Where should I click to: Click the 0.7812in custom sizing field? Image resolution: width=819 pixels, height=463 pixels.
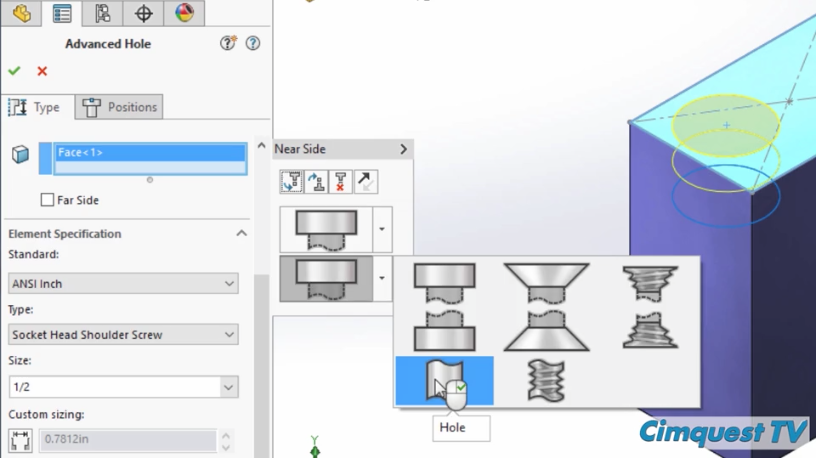tap(128, 439)
